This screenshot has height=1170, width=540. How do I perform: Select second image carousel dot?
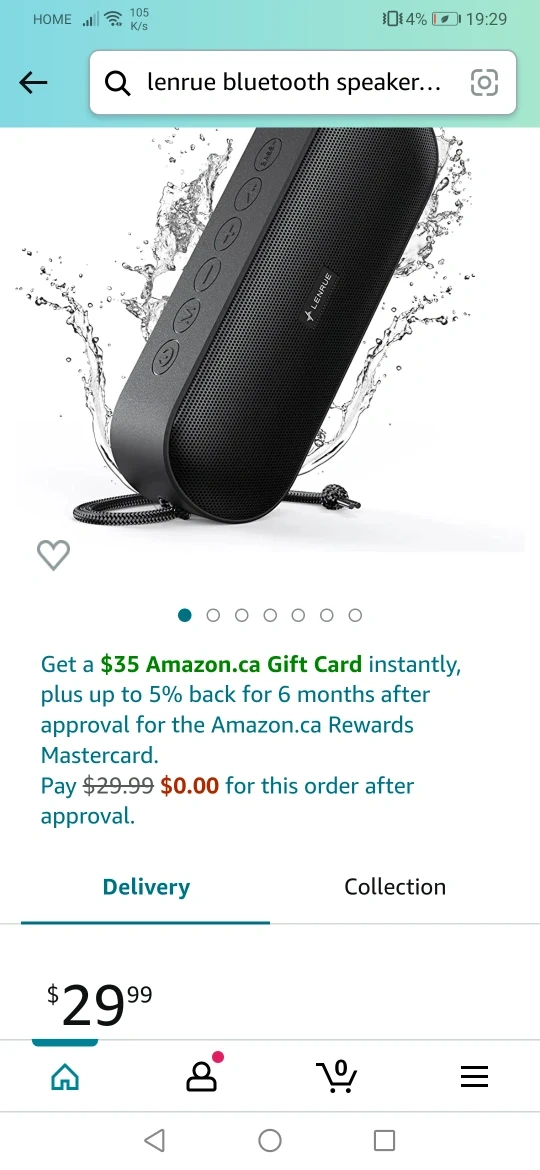(213, 615)
